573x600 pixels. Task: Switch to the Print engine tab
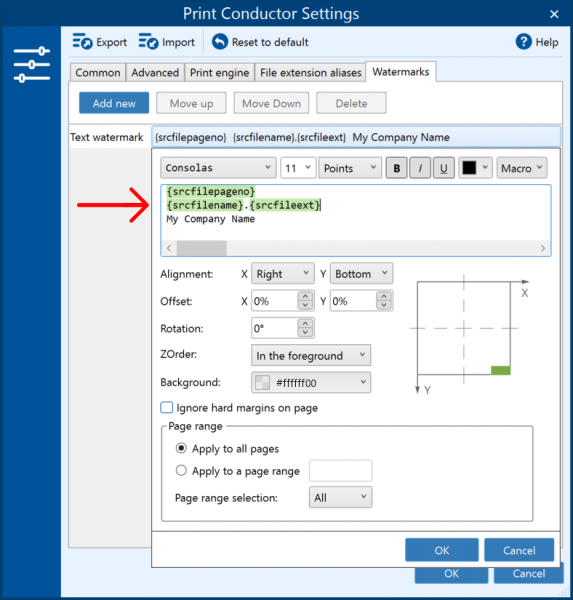coord(219,72)
